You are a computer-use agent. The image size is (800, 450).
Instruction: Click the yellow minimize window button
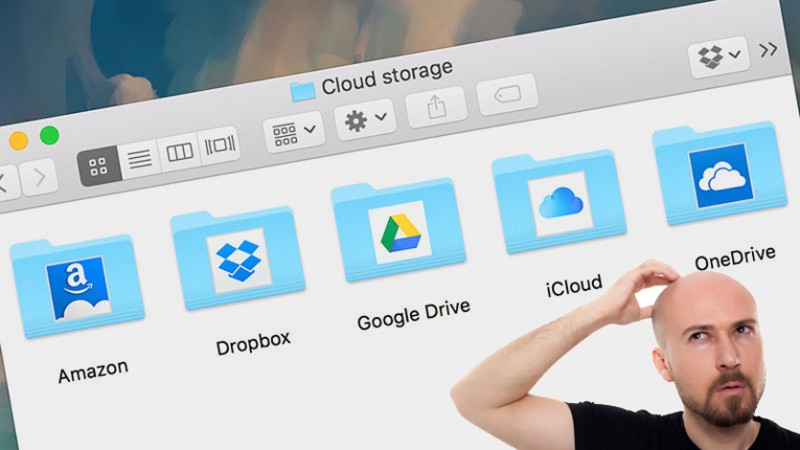coord(18,140)
